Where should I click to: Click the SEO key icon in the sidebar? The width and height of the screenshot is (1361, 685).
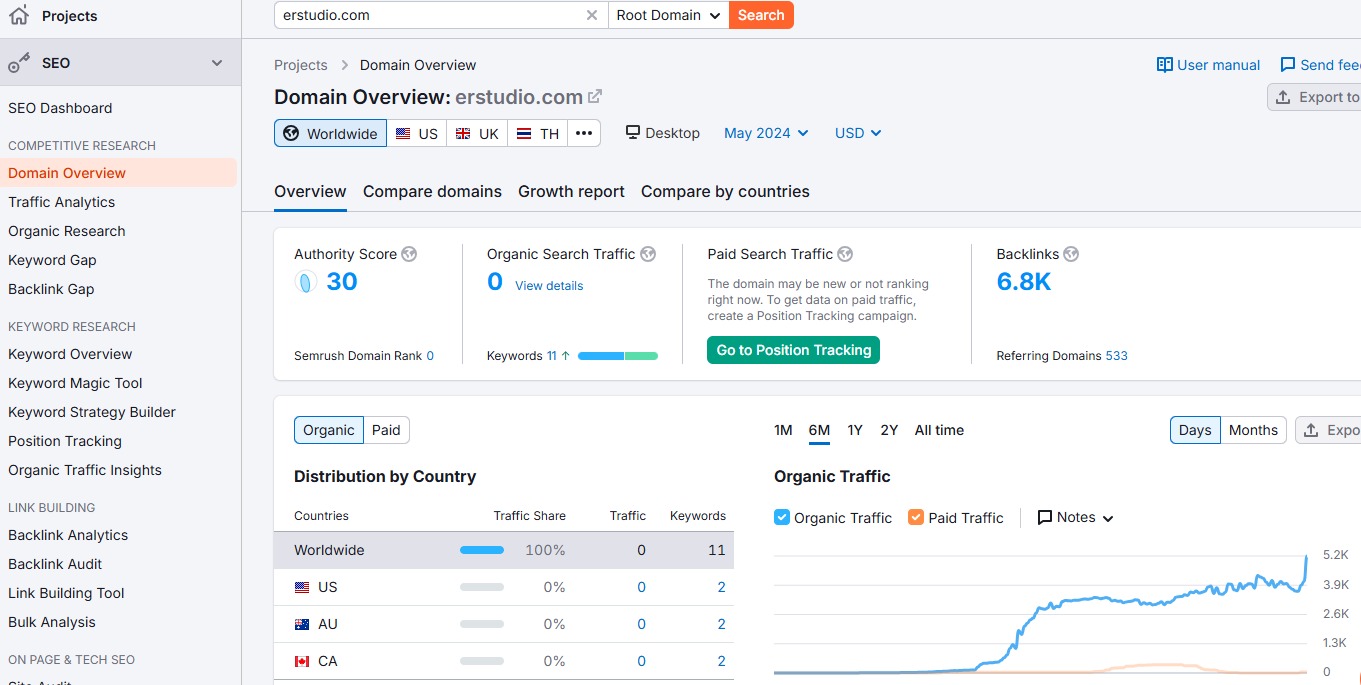[x=19, y=63]
